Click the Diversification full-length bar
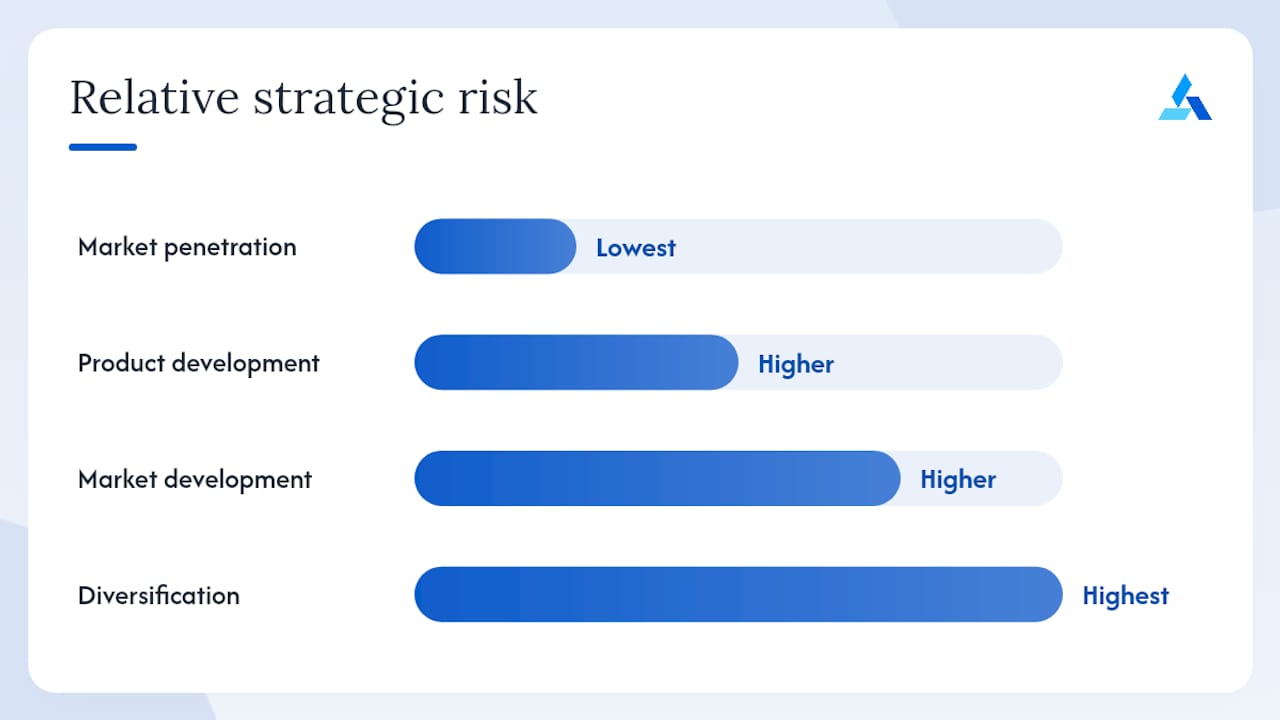The image size is (1280, 720). (x=738, y=594)
